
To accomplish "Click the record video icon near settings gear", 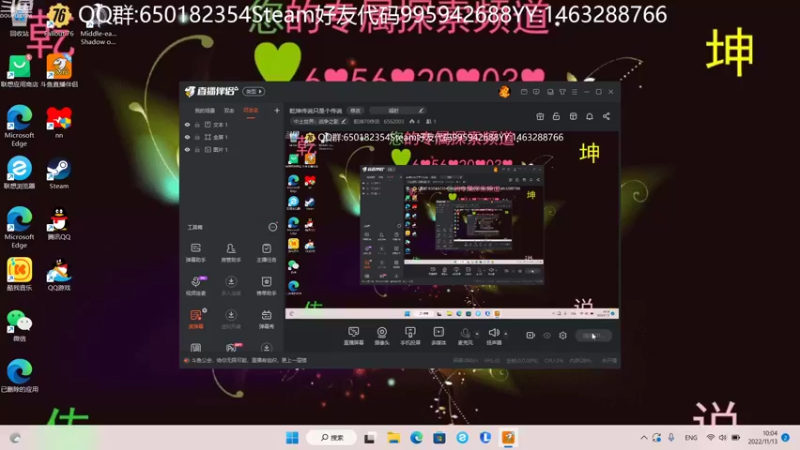I will point(531,335).
